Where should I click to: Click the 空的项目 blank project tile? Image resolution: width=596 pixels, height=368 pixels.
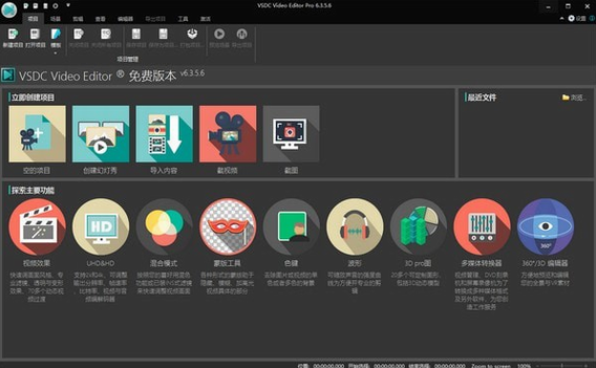(37, 134)
